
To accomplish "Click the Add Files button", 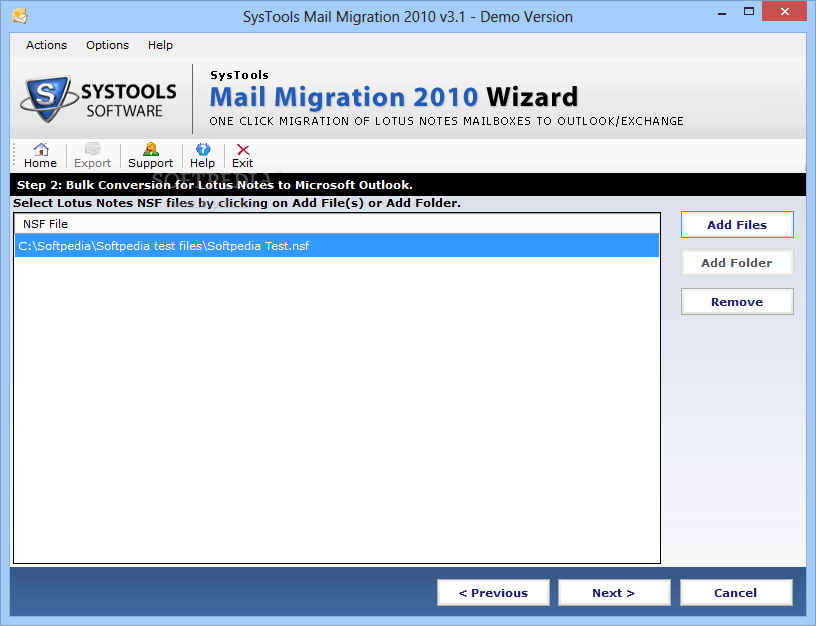I will tap(737, 225).
